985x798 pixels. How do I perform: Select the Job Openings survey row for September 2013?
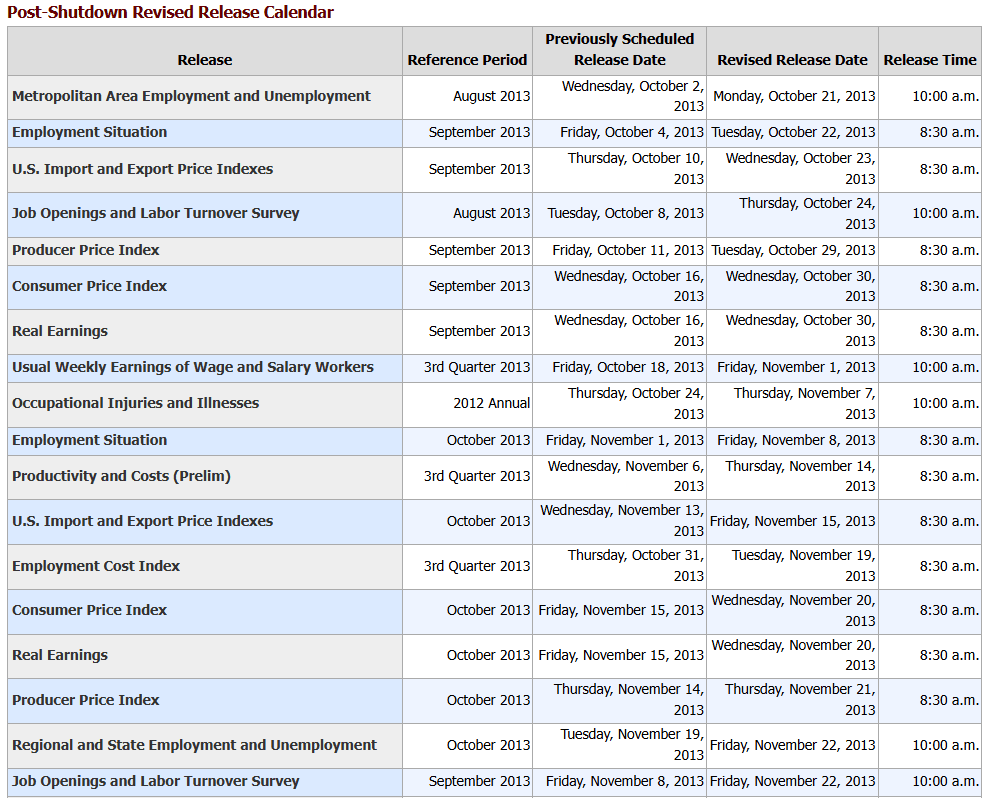155,781
